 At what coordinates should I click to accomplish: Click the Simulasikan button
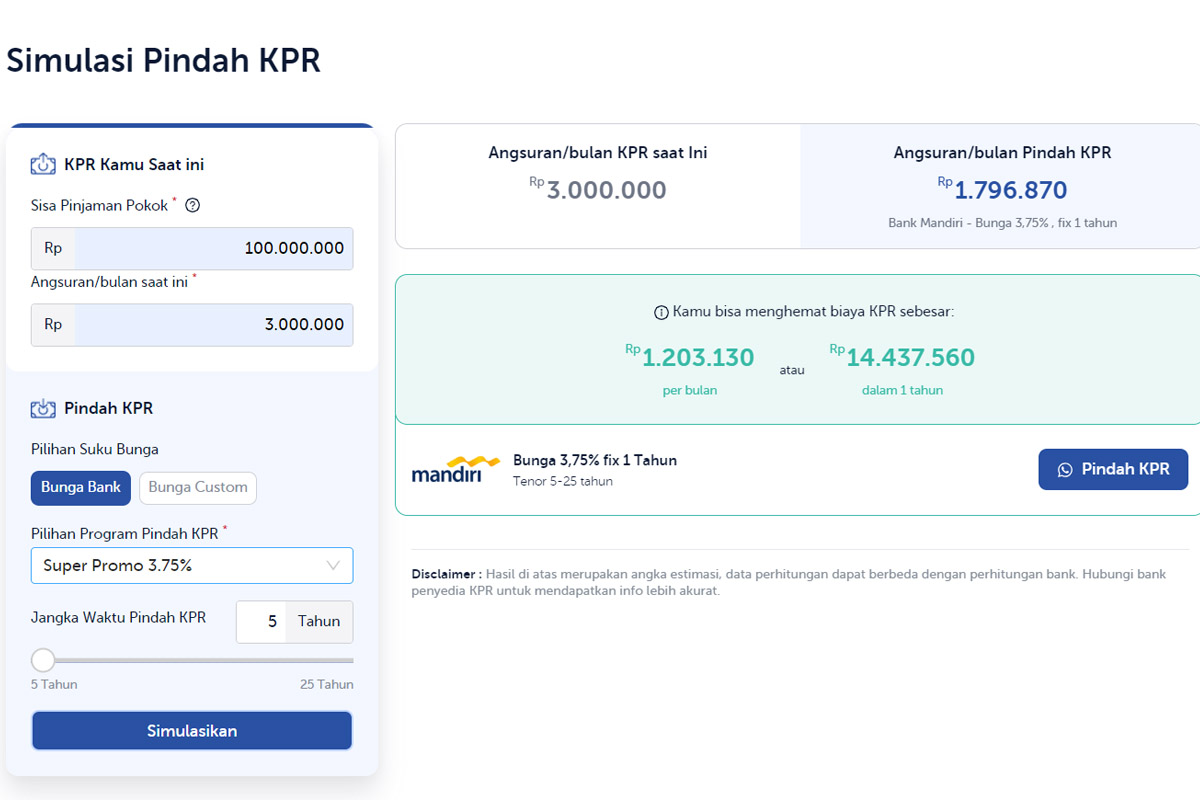tap(192, 731)
